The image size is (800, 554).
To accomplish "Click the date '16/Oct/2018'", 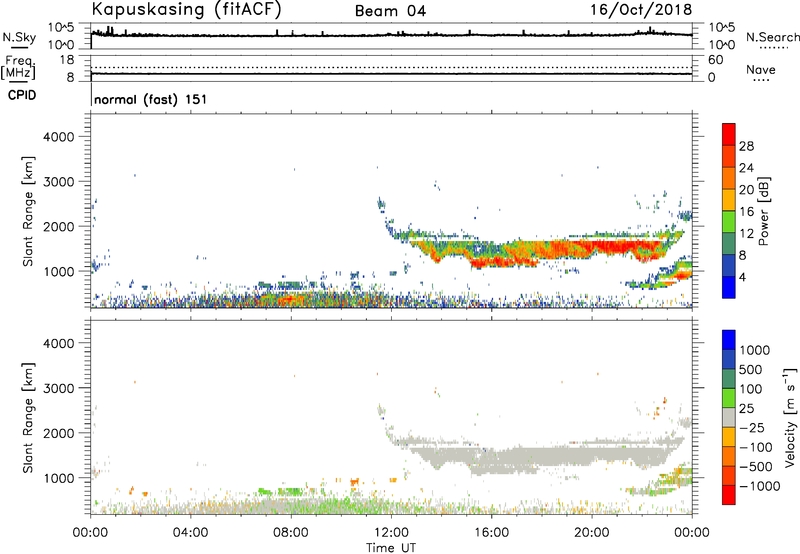I will pos(641,10).
